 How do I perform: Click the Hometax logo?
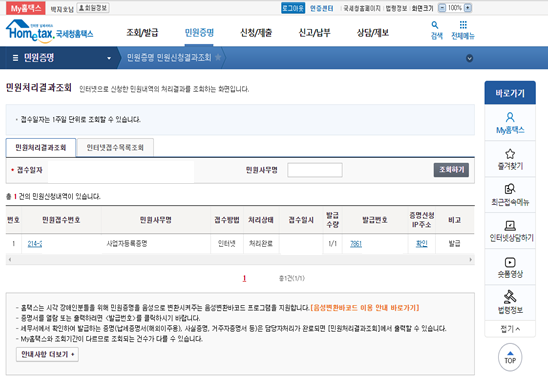[x=49, y=32]
